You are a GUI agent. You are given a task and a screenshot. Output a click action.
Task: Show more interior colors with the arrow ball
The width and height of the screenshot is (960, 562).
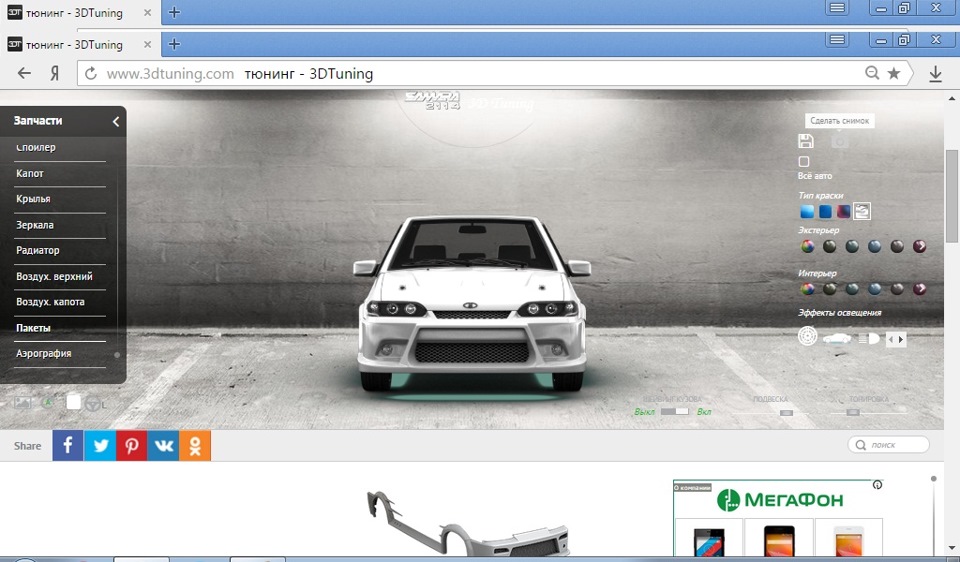pos(920,289)
